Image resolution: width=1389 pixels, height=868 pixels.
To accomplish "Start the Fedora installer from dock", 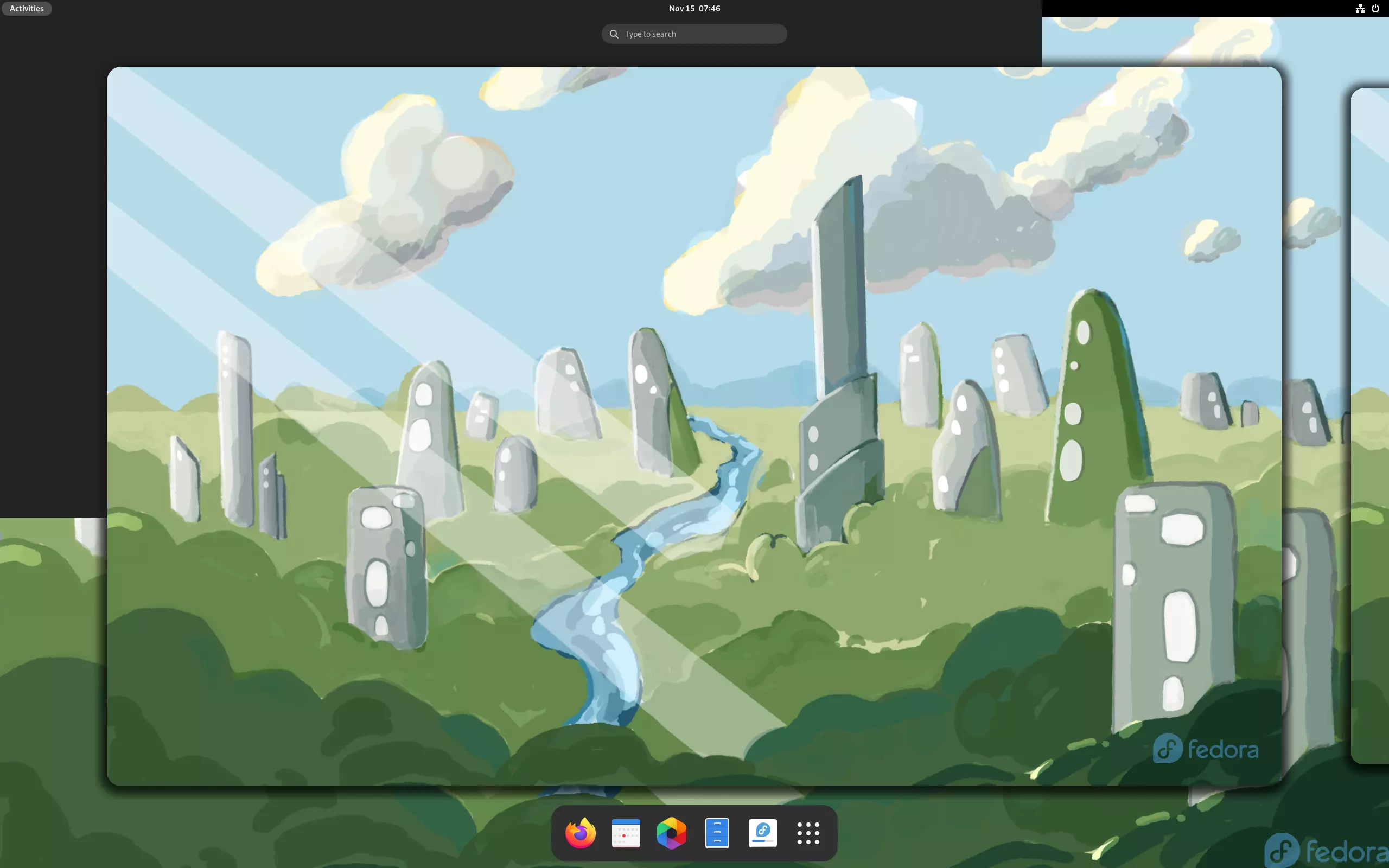I will [763, 832].
